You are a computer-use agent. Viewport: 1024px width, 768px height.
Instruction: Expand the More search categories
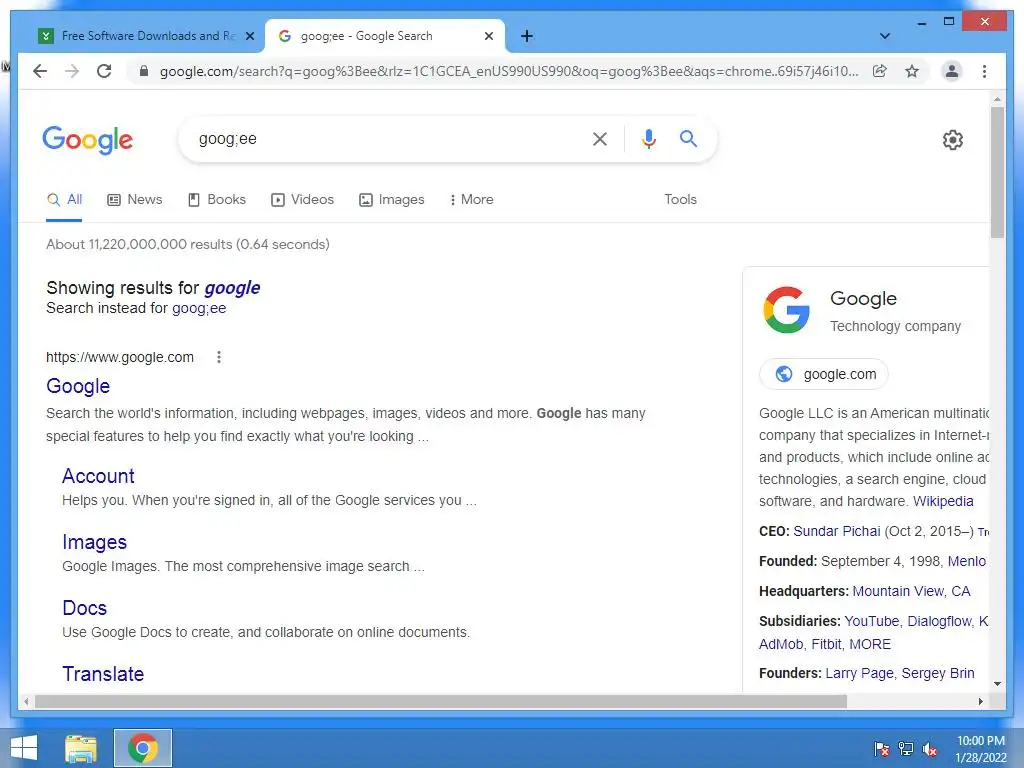coord(472,200)
